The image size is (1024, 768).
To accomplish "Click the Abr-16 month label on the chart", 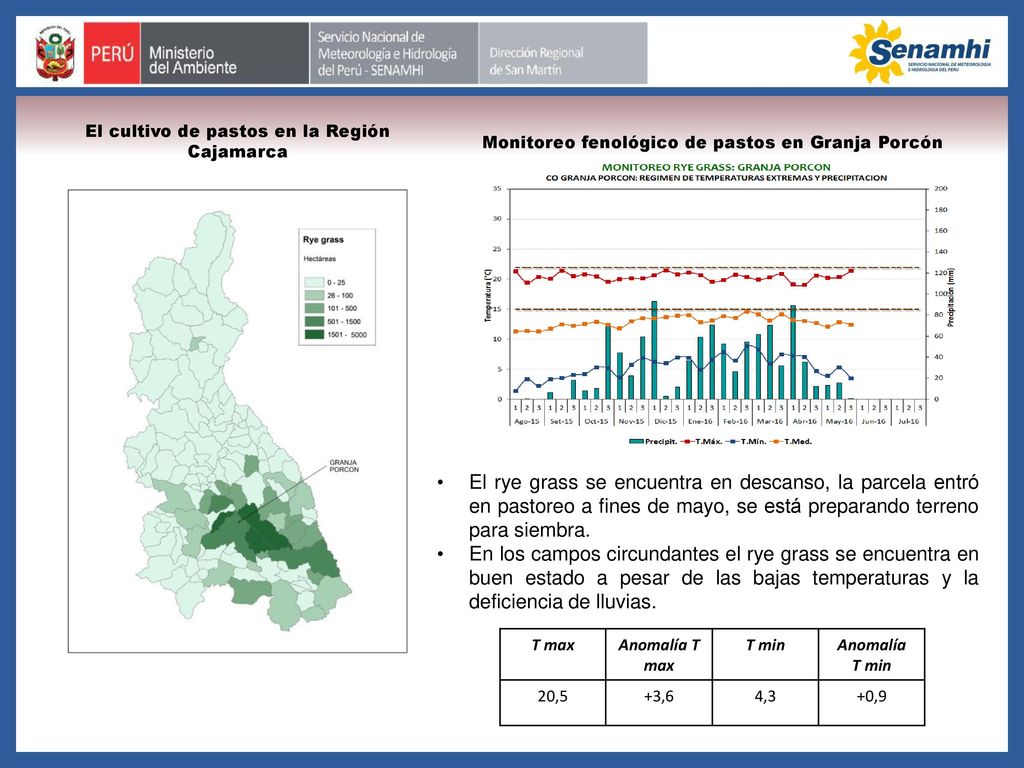I will 804,421.
